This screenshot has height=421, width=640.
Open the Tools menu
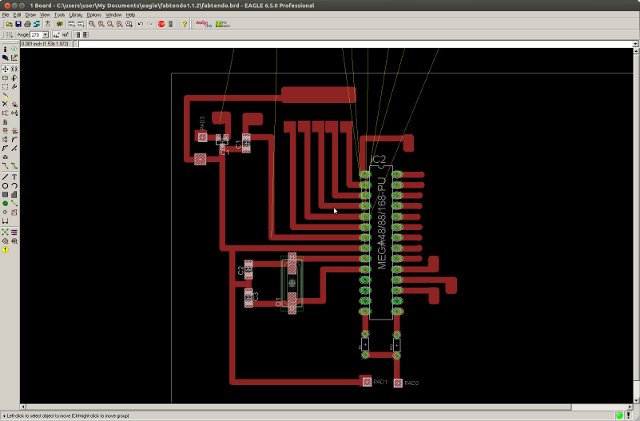tap(60, 15)
